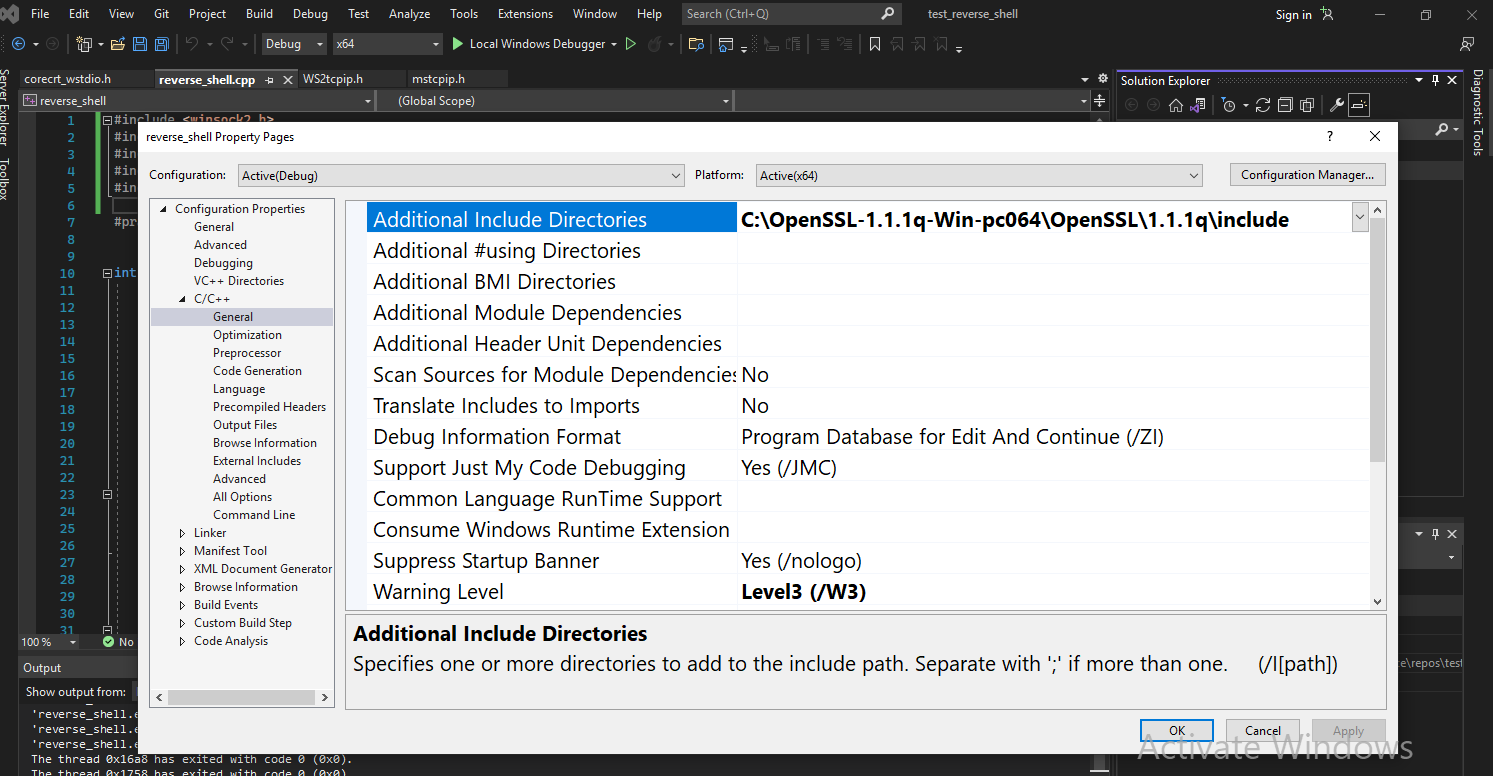Click Sync with Active Document icon

[1263, 105]
